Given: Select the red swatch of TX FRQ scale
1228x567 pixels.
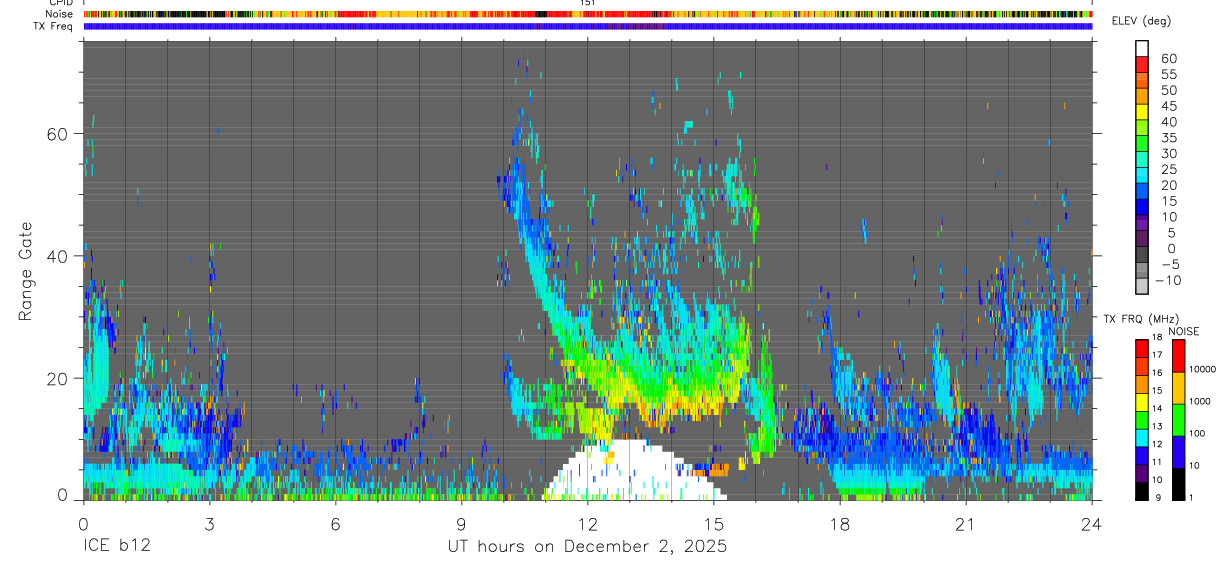Looking at the screenshot, I should pos(1142,348).
